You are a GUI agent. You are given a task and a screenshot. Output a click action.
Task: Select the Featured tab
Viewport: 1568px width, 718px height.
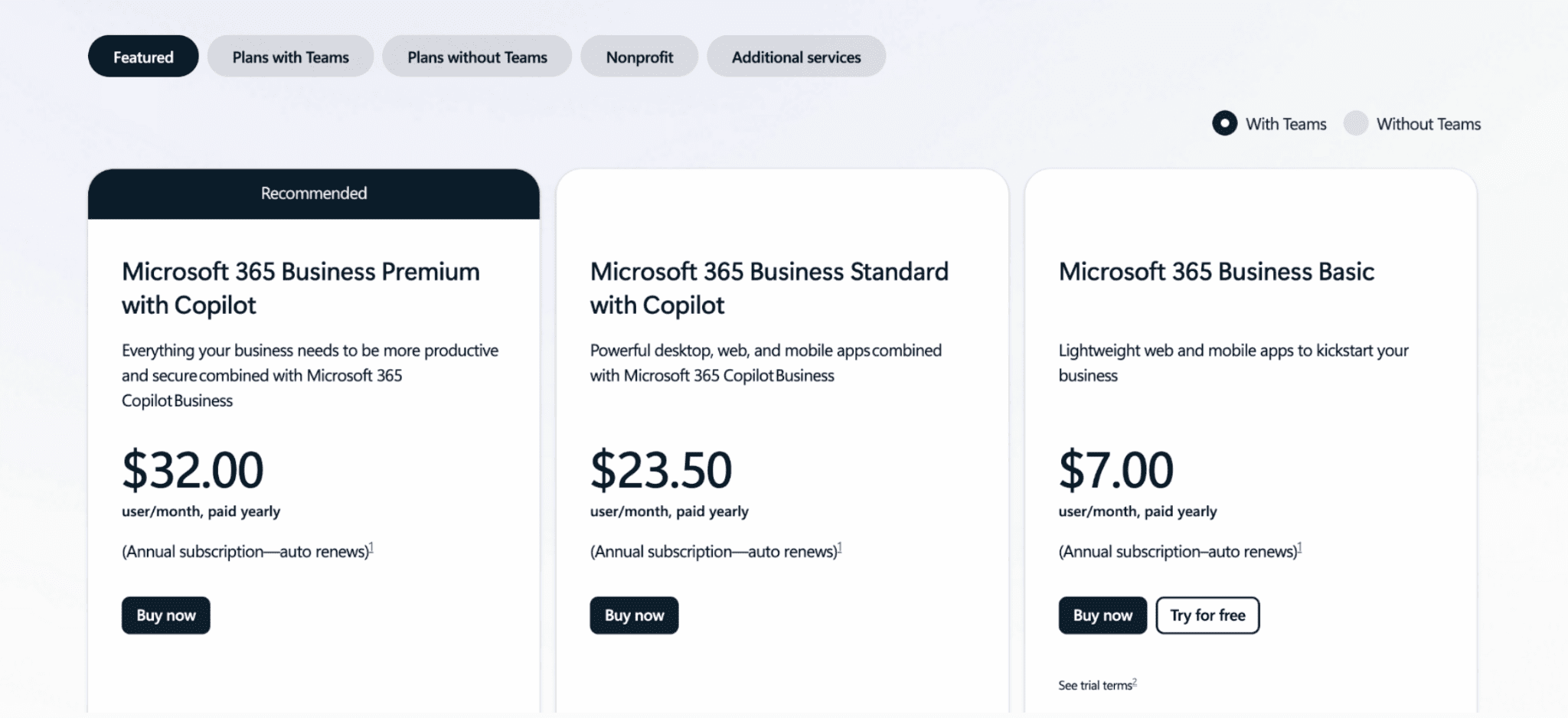[143, 57]
